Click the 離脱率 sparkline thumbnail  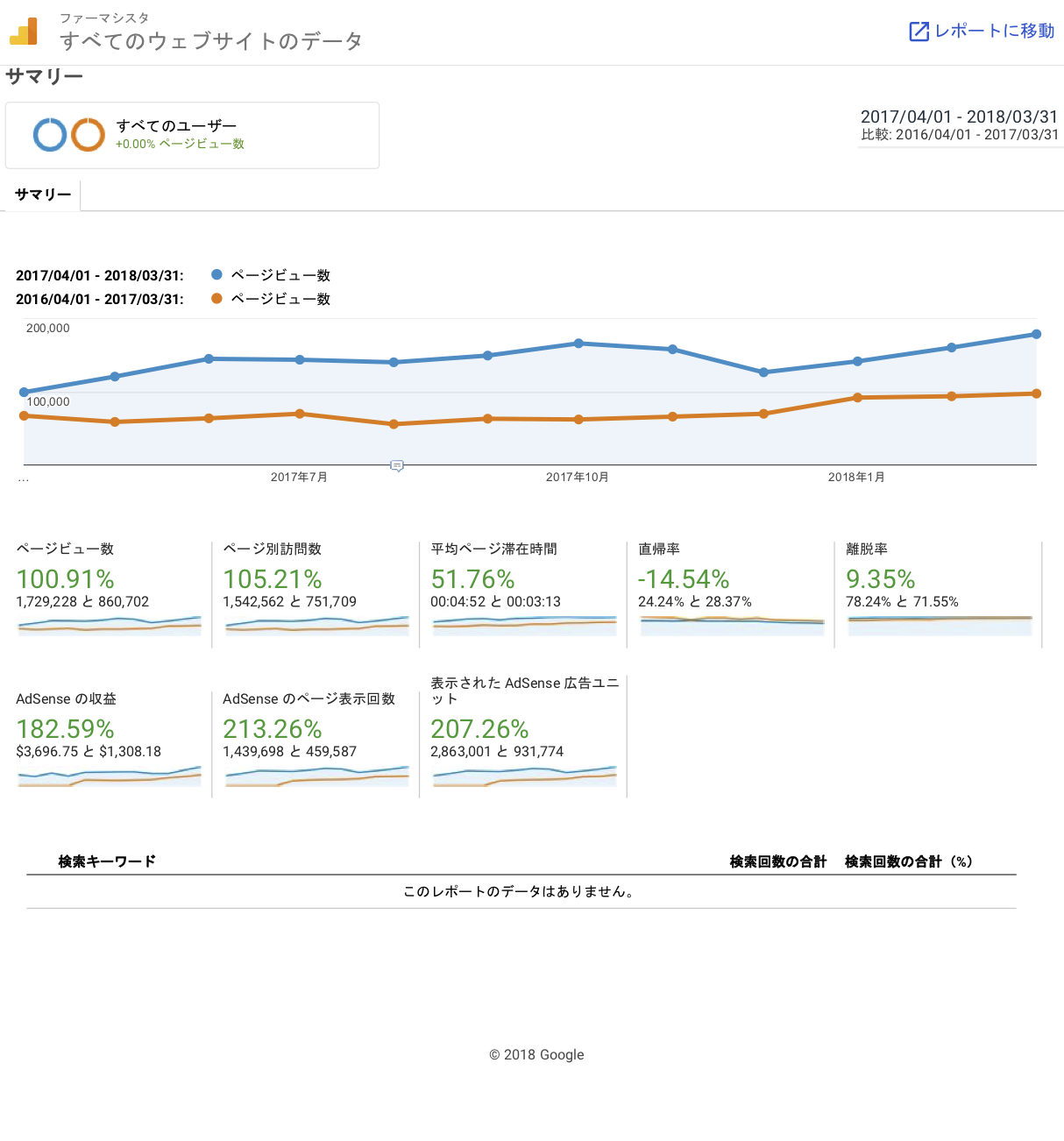[940, 625]
